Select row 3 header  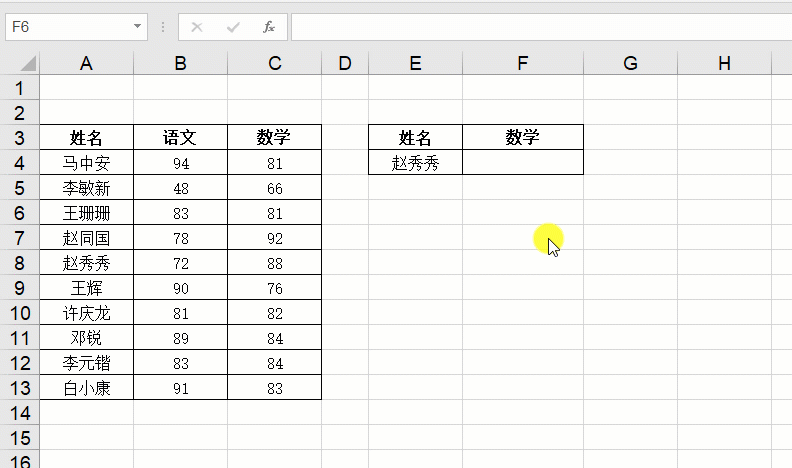(19, 137)
